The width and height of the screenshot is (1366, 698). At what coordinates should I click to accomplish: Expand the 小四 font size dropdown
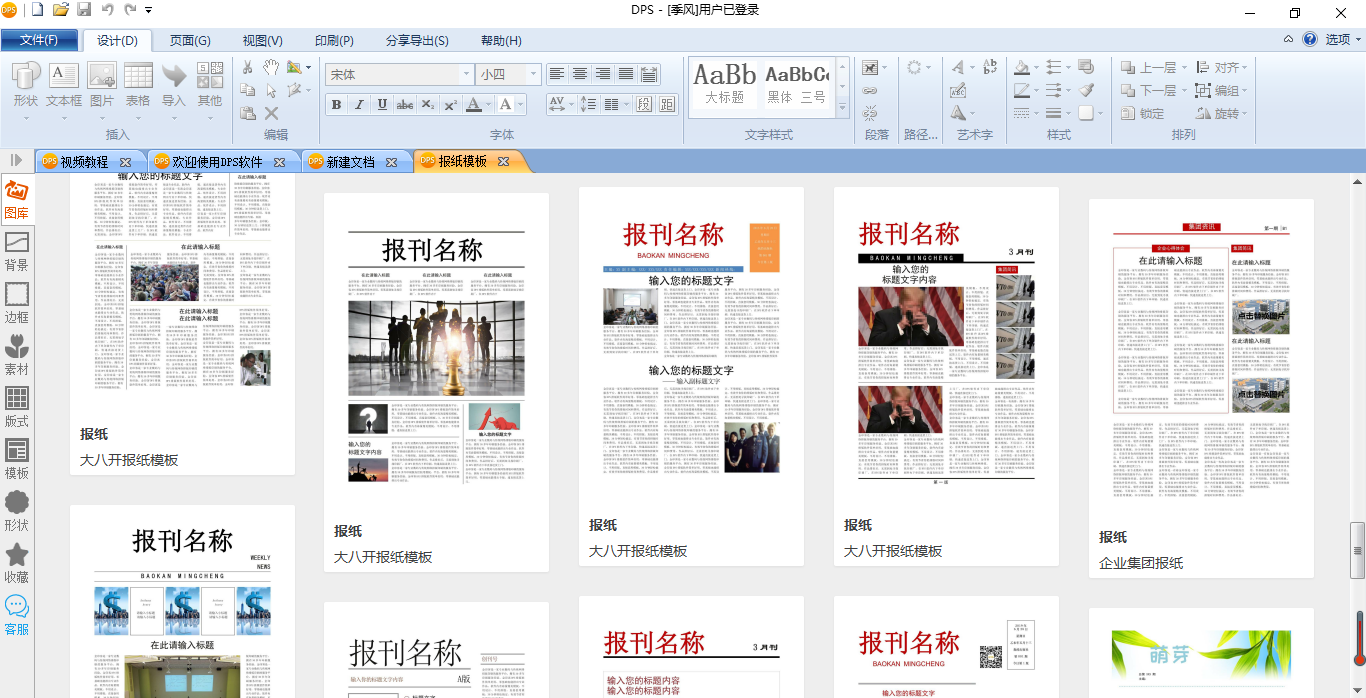tap(534, 74)
